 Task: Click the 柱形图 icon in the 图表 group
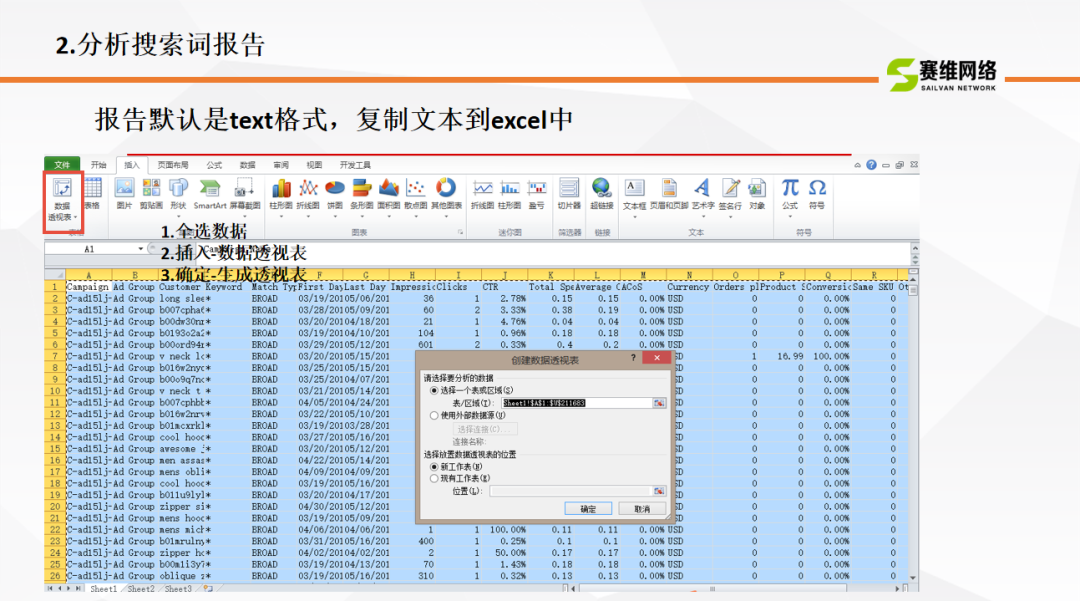281,188
